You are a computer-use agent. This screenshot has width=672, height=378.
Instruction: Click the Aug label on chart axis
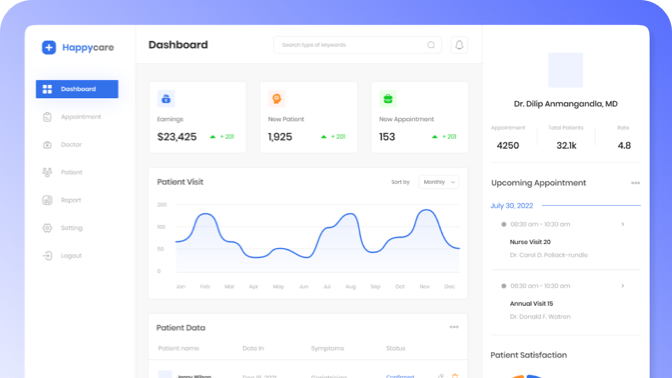tap(351, 286)
